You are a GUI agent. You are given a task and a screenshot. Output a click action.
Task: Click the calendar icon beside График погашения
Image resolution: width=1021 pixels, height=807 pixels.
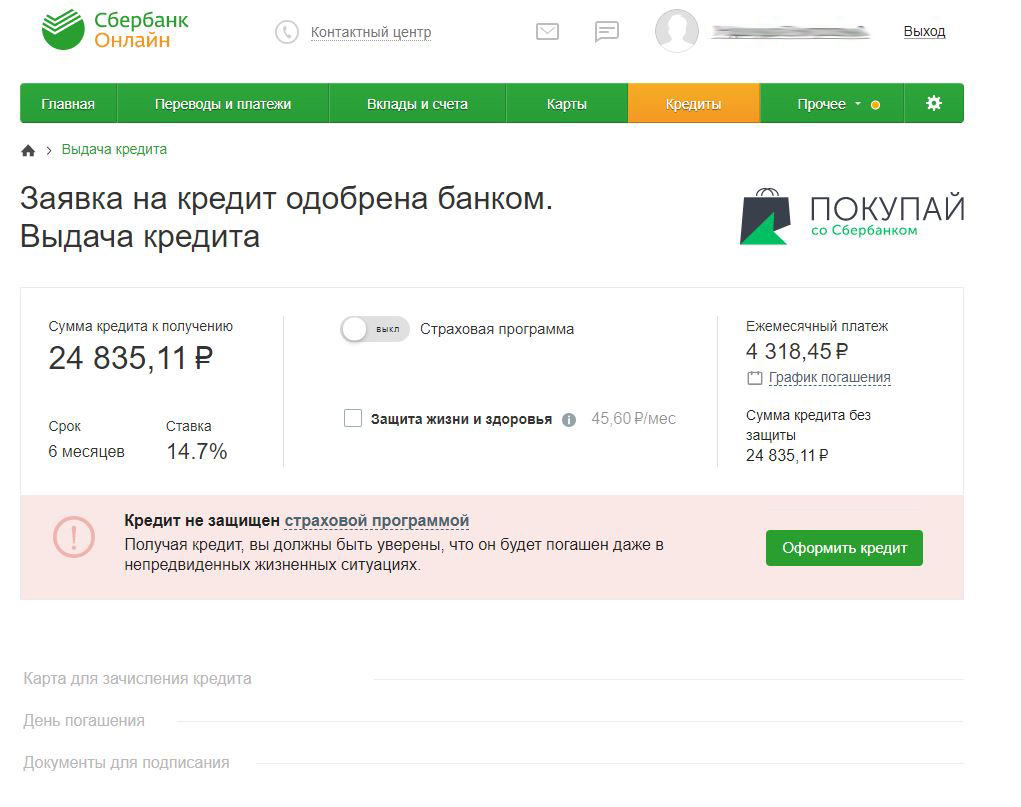pos(754,378)
